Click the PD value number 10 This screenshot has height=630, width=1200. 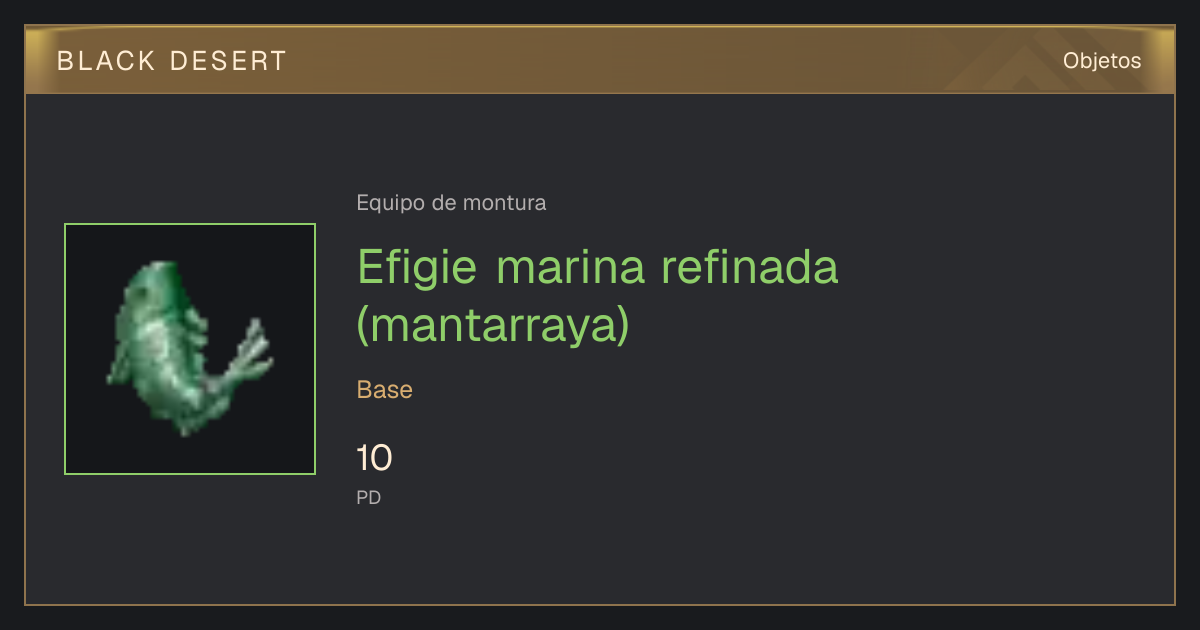[x=374, y=459]
